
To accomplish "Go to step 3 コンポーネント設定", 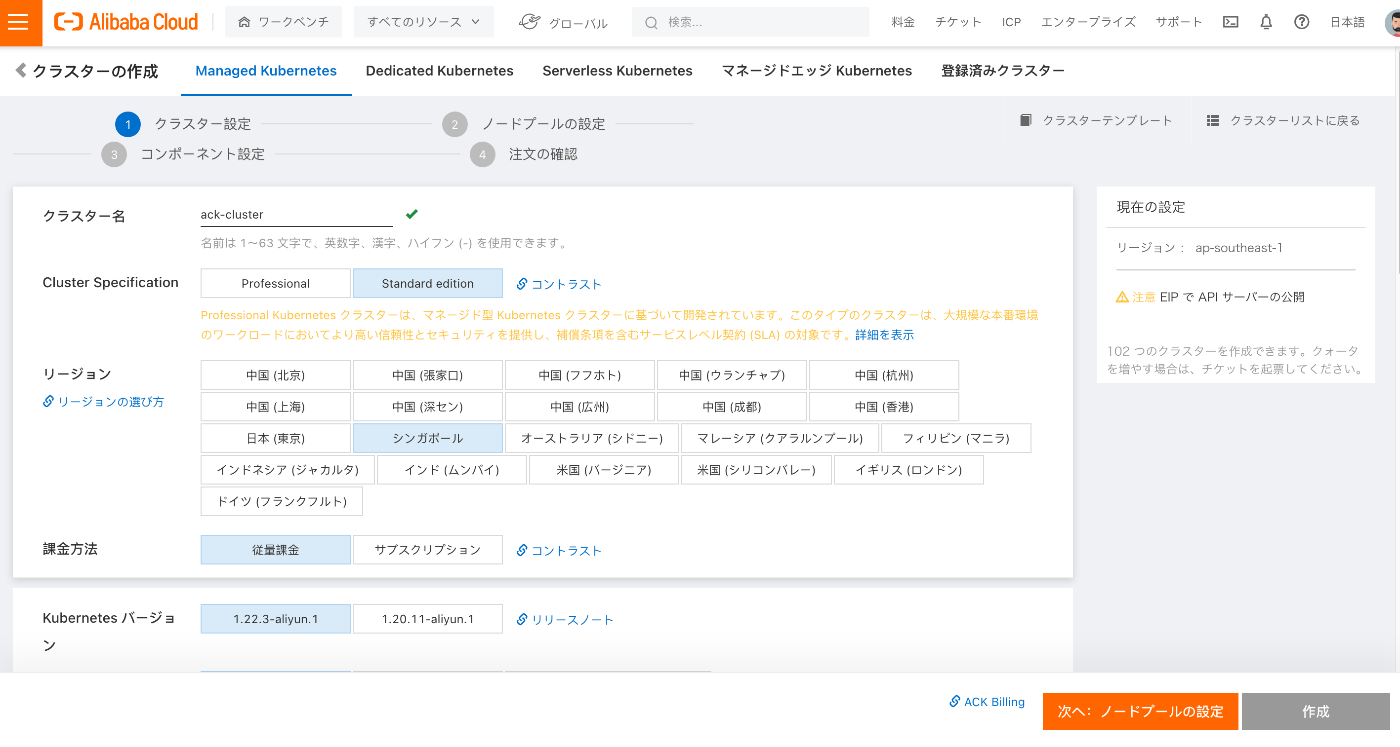I will tap(184, 154).
